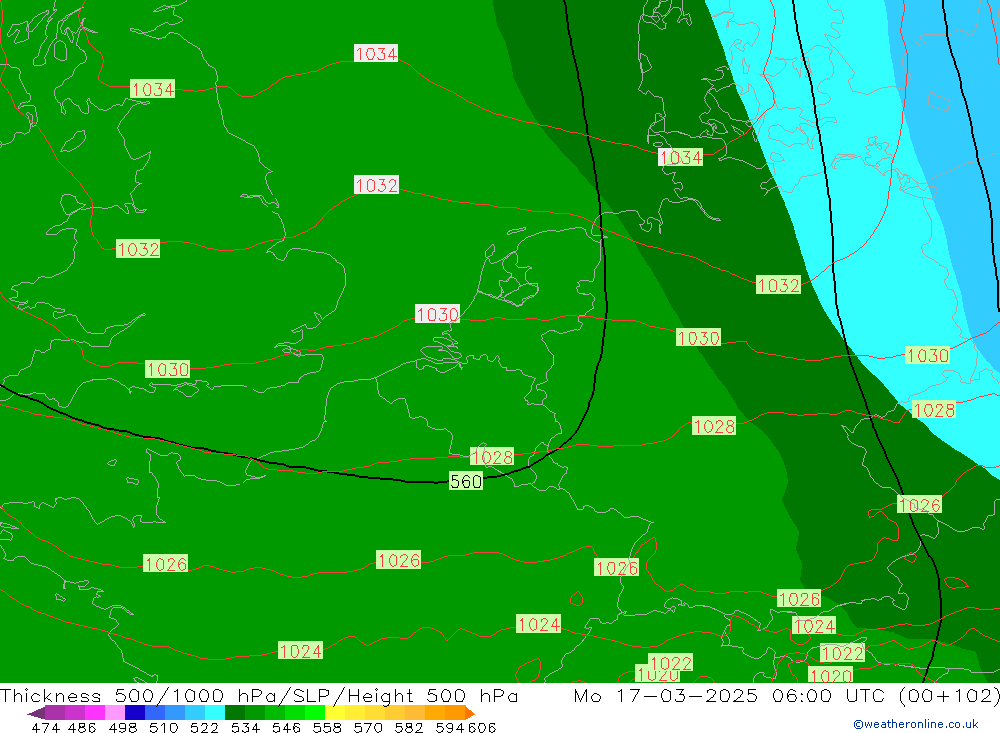Click legend value 522
This screenshot has height=733, width=1000.
(204, 727)
